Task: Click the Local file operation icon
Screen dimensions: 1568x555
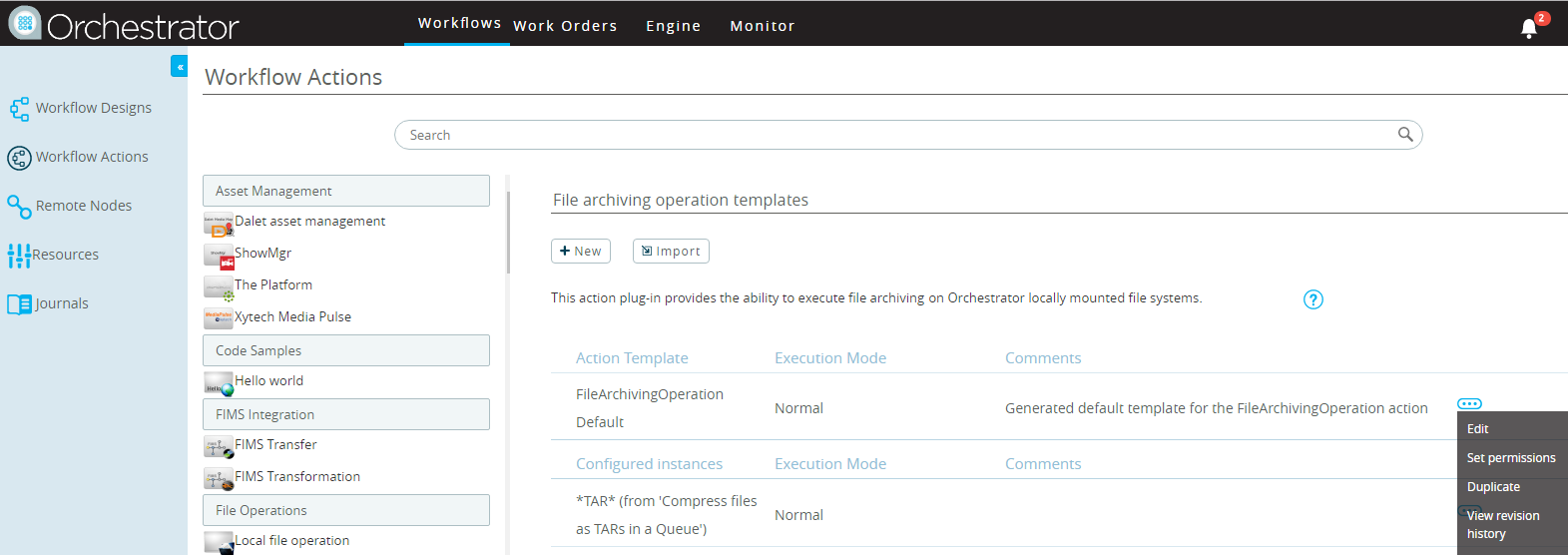Action: [219, 542]
